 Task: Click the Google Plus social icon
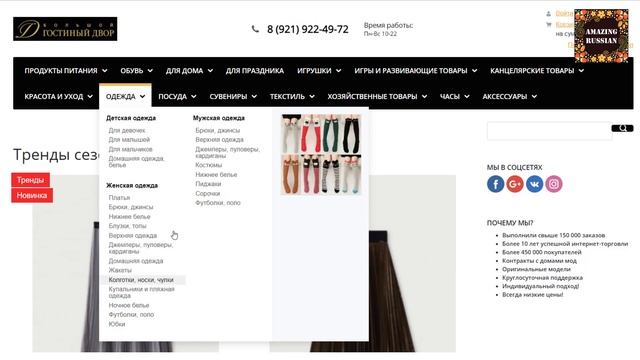515,184
